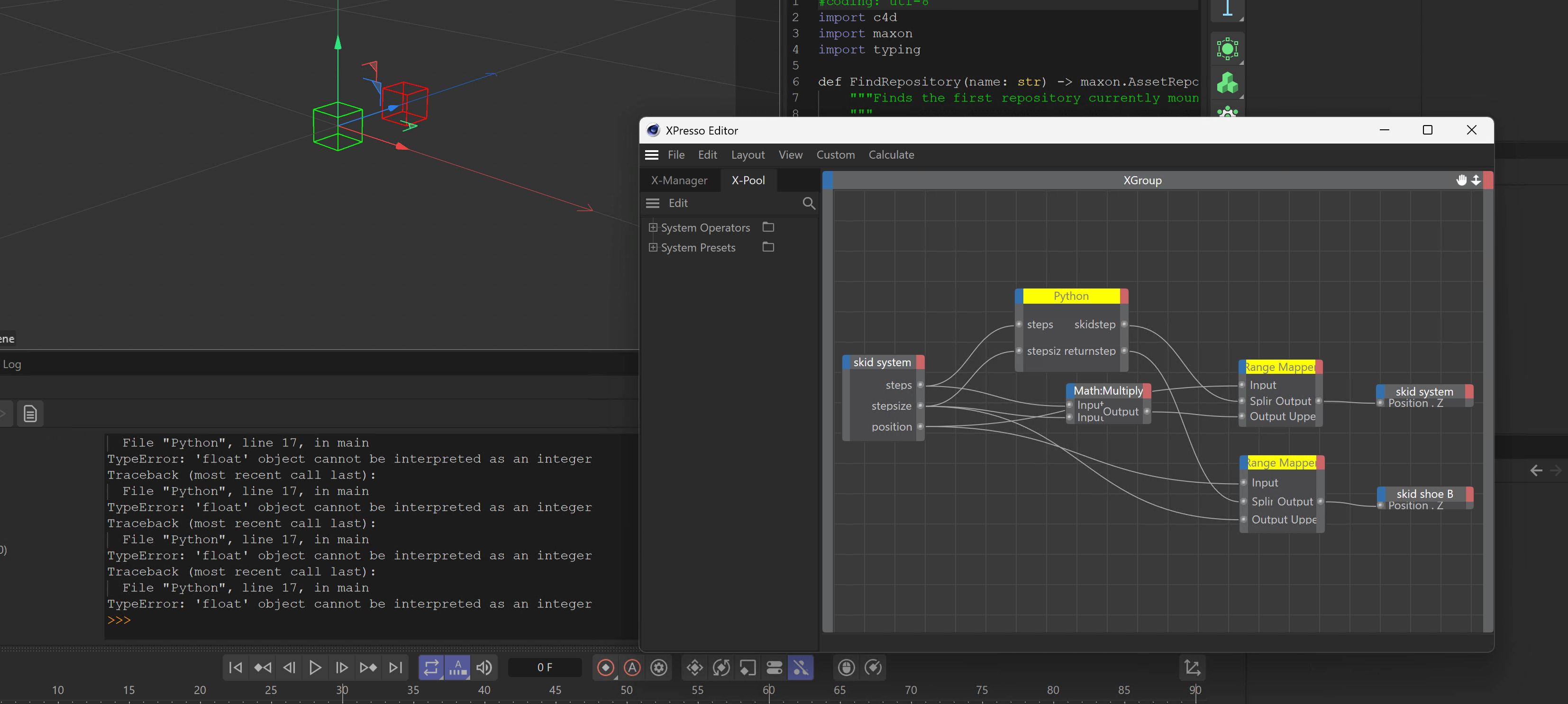Click the search icon in X-Pool
Image resolution: width=1568 pixels, height=704 pixels.
(x=808, y=203)
